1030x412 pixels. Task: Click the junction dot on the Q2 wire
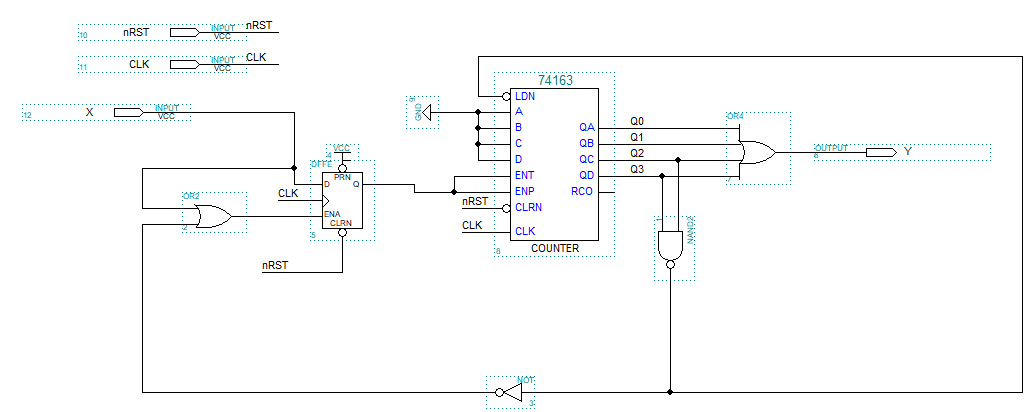tap(678, 160)
